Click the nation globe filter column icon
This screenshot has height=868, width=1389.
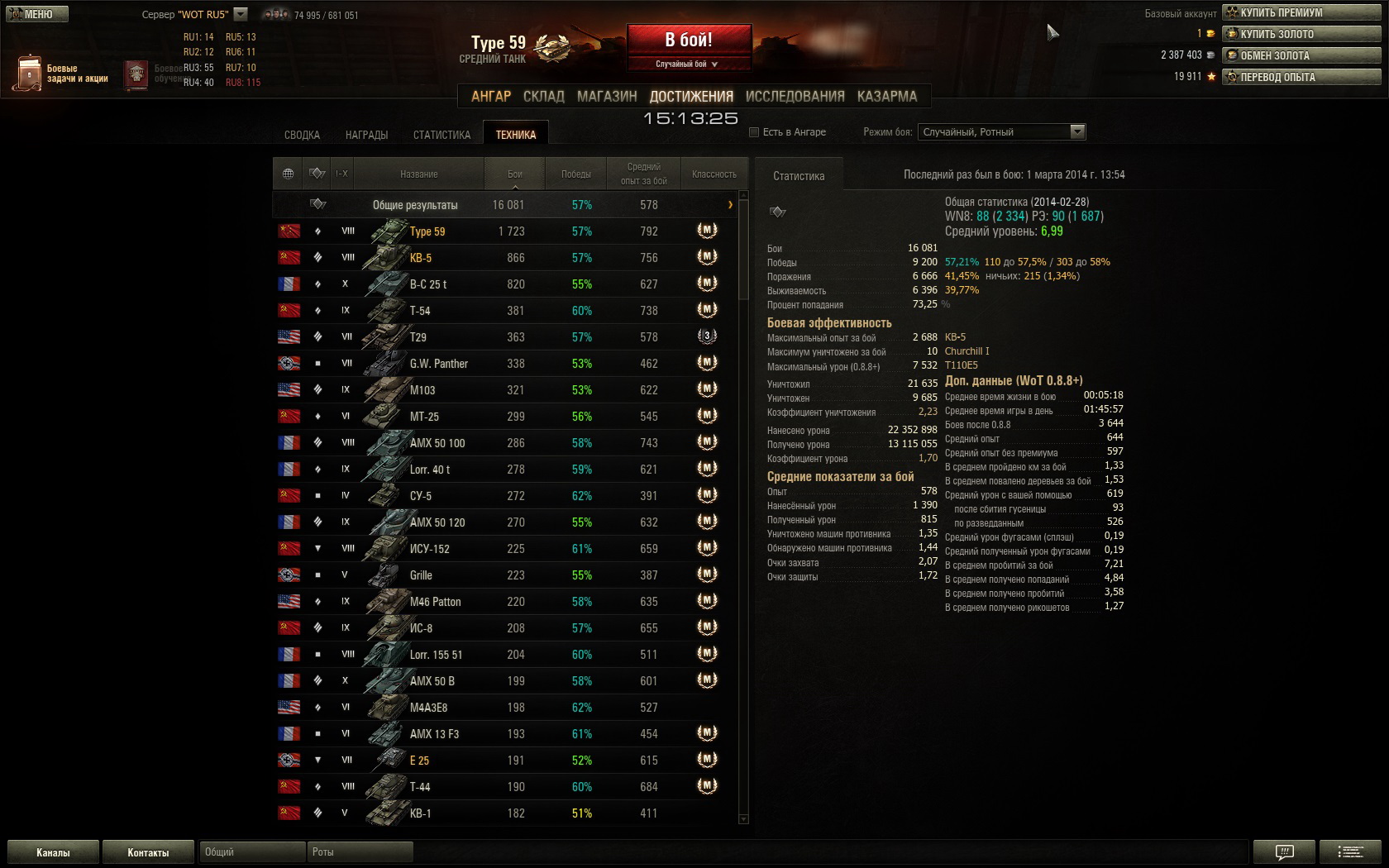[288, 174]
